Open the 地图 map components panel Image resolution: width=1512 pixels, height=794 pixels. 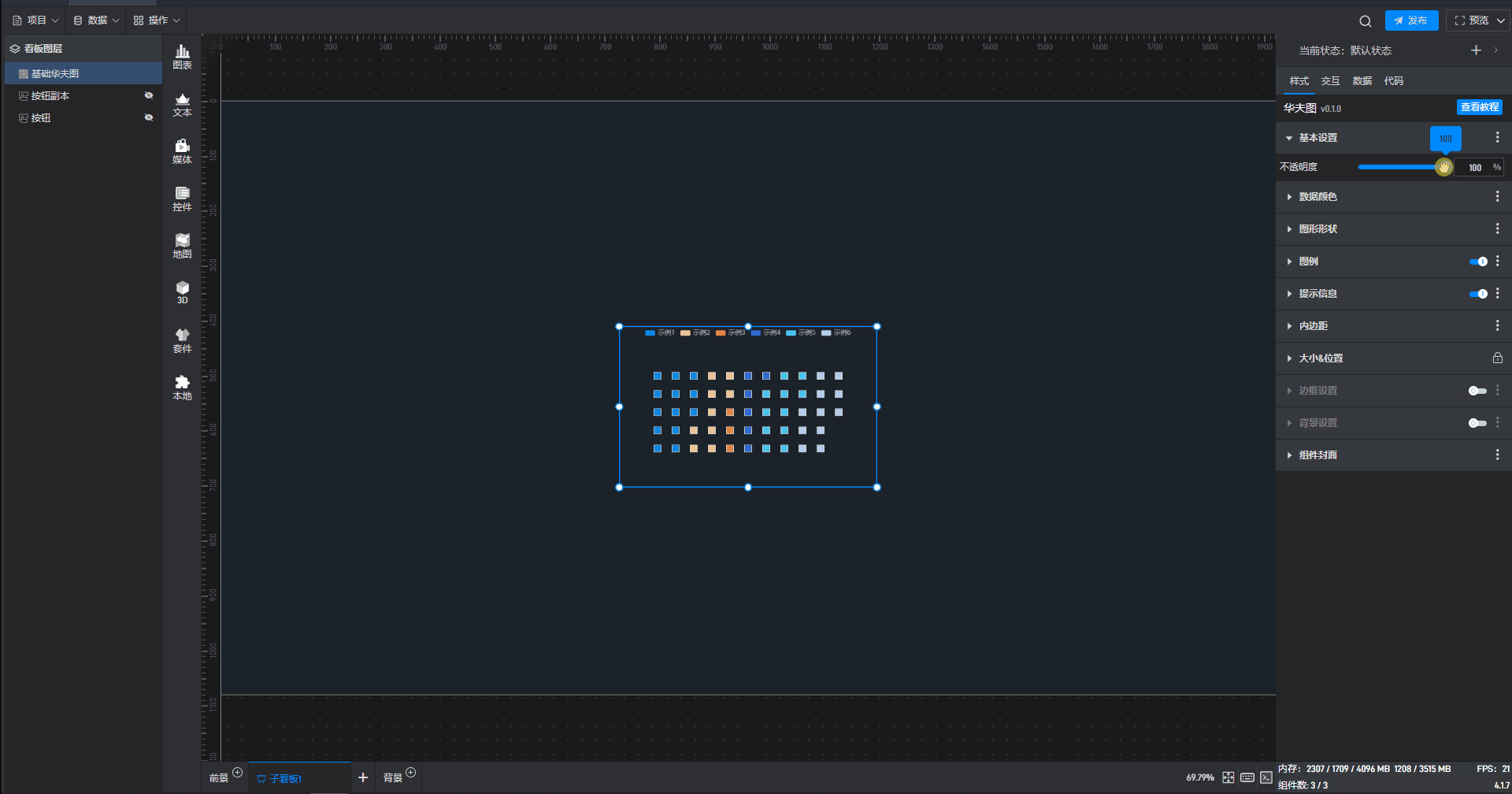coord(182,246)
